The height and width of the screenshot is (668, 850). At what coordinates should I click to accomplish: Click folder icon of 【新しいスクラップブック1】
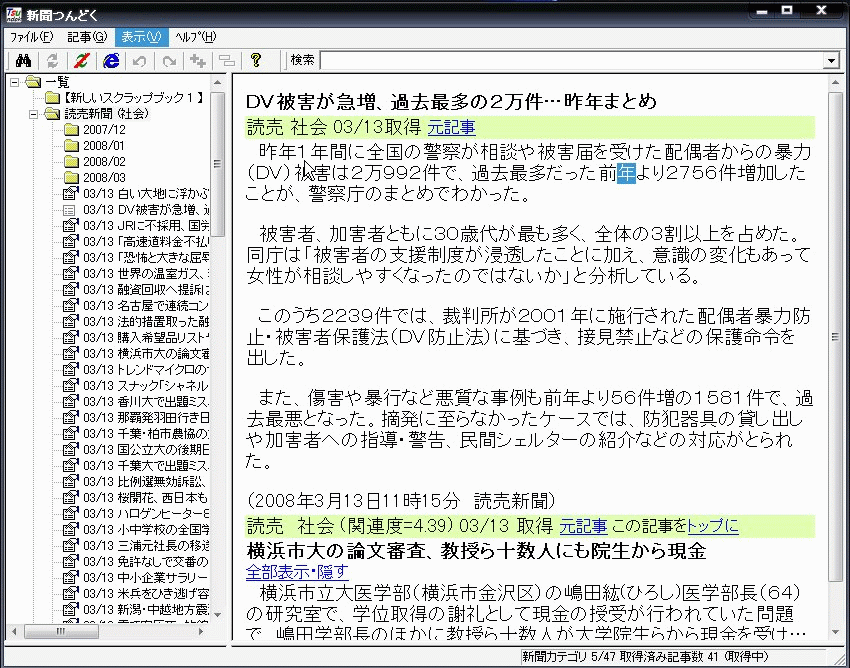point(53,98)
